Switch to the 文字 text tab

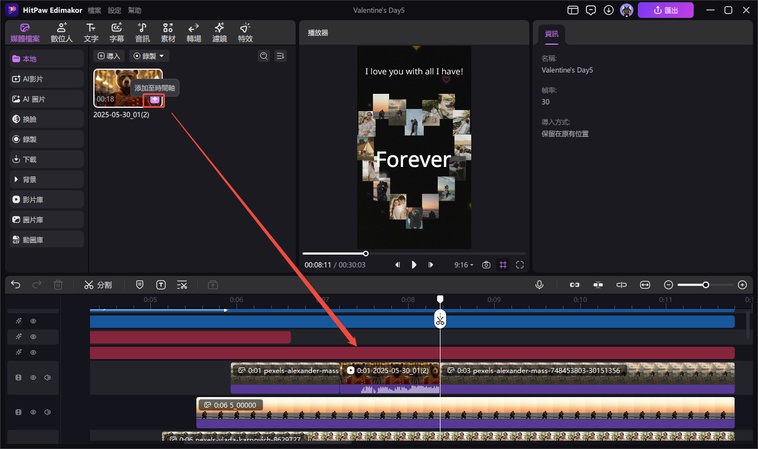(x=91, y=32)
